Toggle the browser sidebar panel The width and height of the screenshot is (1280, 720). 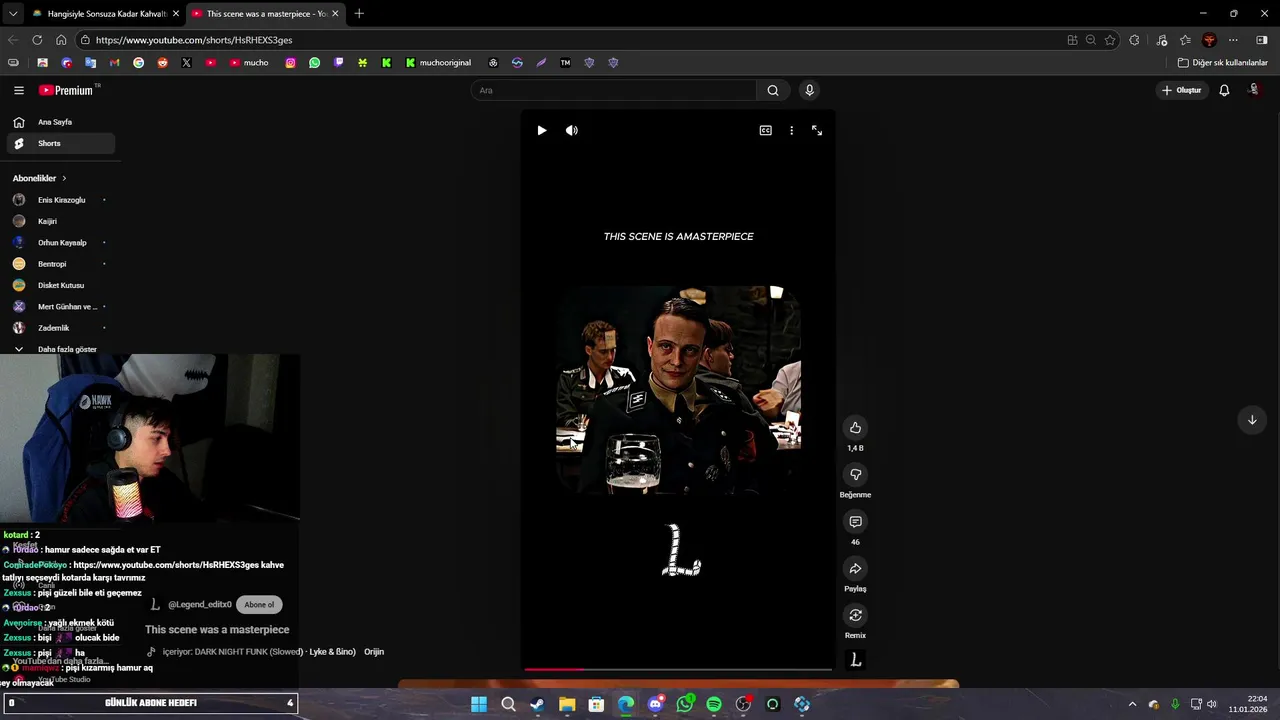click(x=1261, y=40)
